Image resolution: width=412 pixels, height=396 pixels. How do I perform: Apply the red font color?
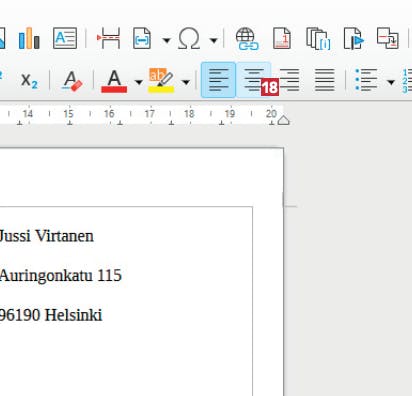click(114, 81)
